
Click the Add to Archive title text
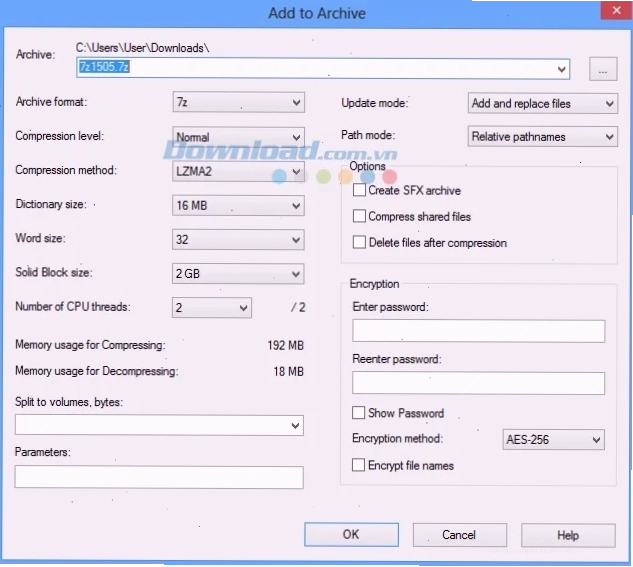[x=317, y=13]
